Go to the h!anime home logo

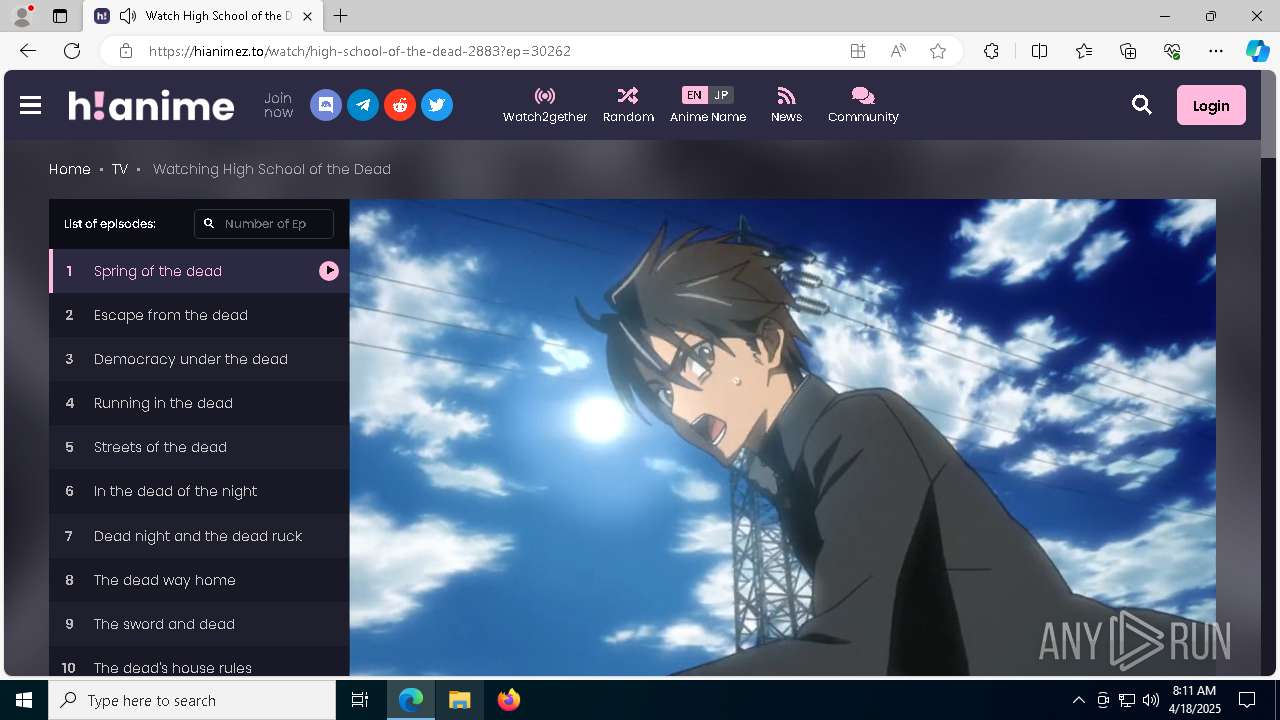coord(151,105)
